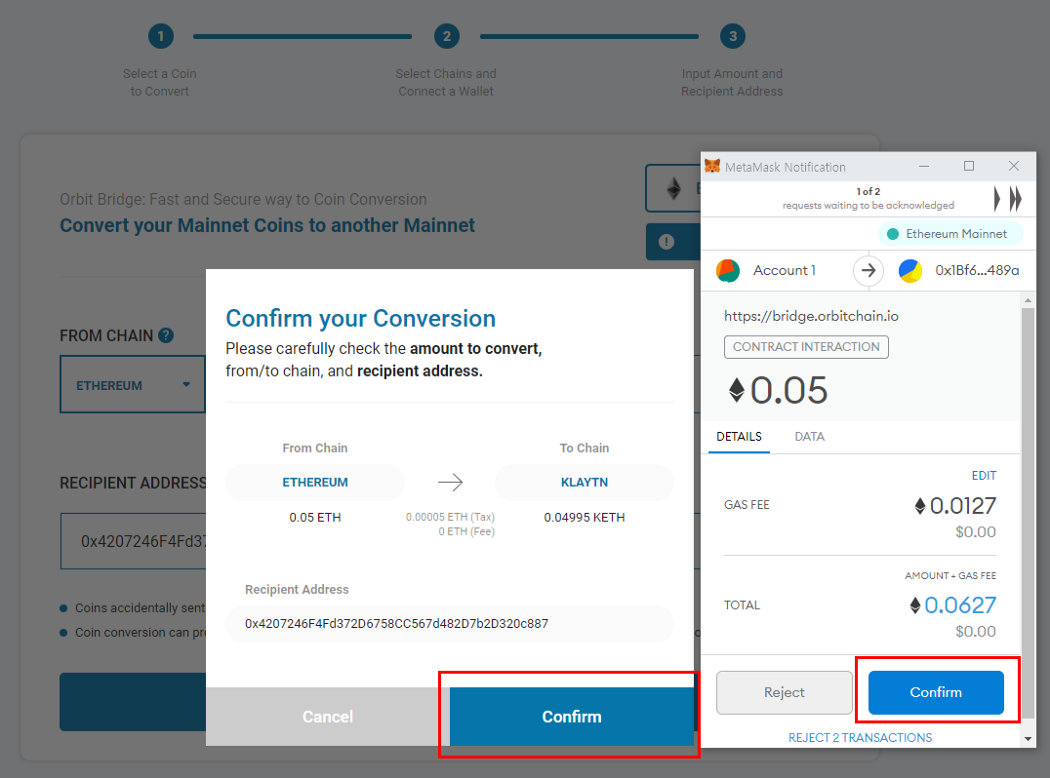Edit the gas fee in MetaMask
1050x778 pixels.
(x=984, y=475)
